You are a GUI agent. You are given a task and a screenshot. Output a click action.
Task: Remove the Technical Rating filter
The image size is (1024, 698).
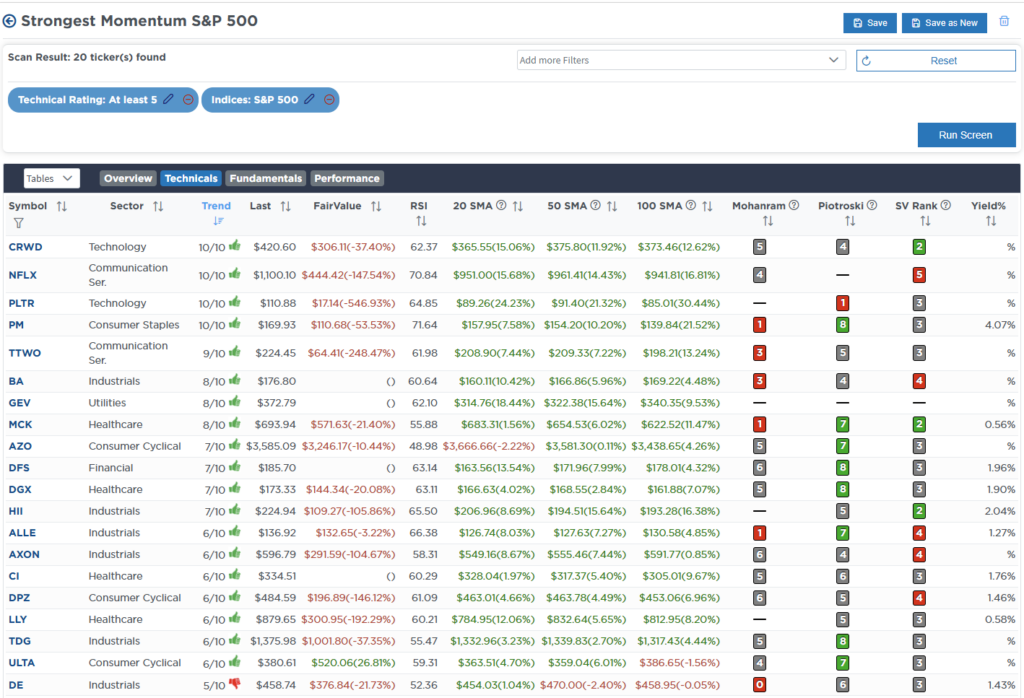tap(188, 100)
